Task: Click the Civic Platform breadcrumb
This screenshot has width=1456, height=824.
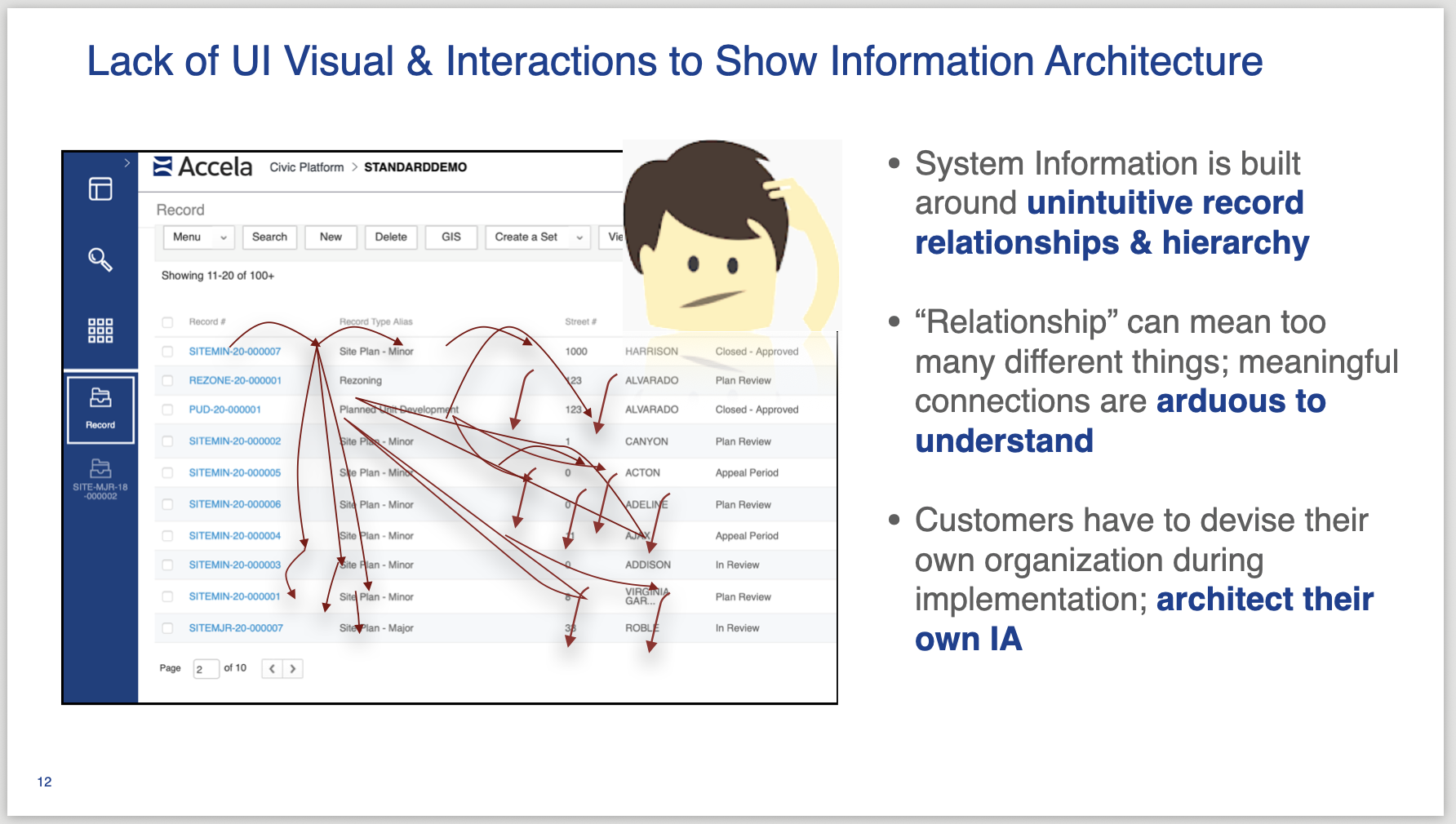Action: (x=307, y=167)
